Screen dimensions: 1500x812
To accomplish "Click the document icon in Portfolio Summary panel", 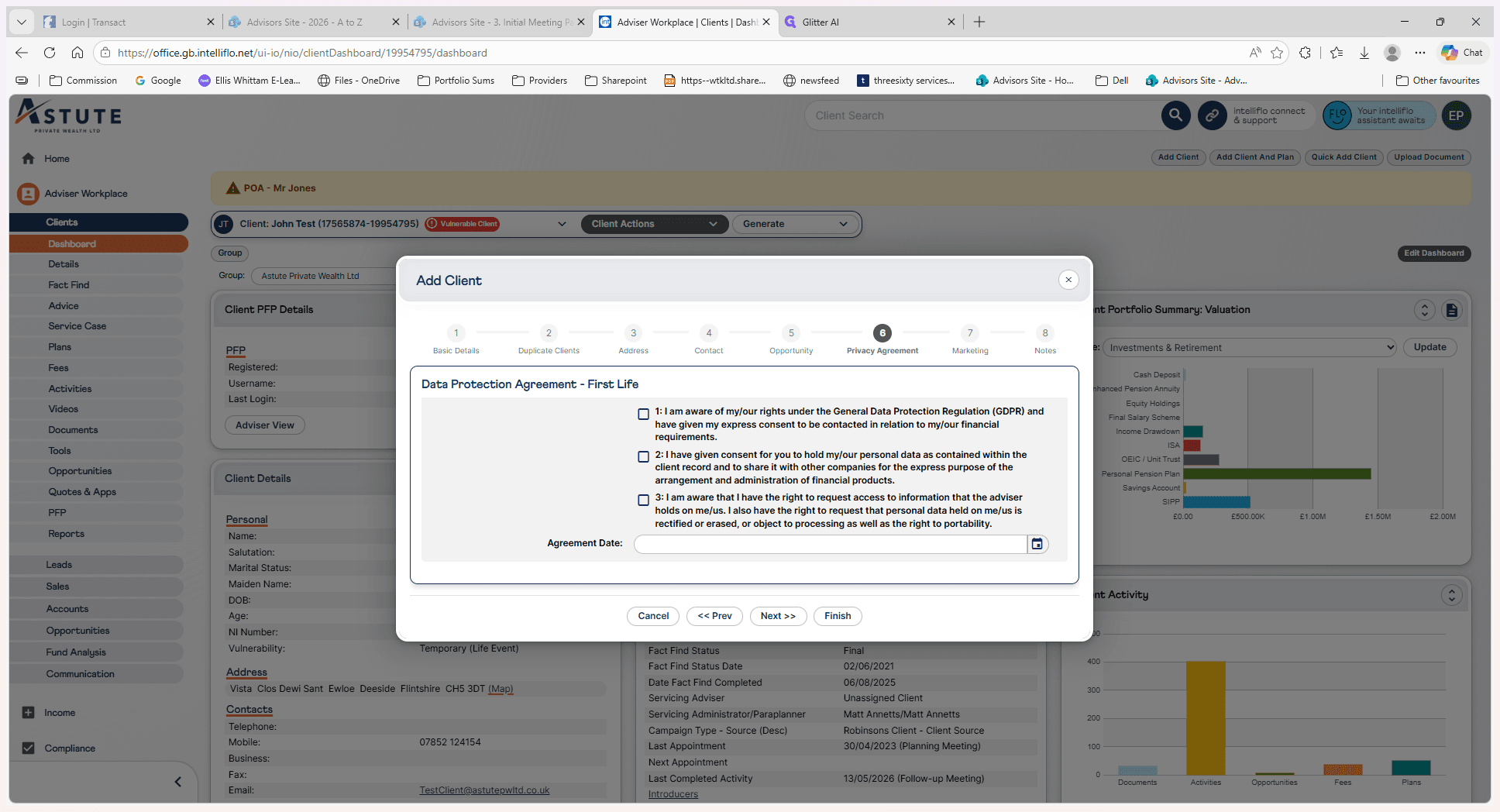I will [x=1452, y=310].
